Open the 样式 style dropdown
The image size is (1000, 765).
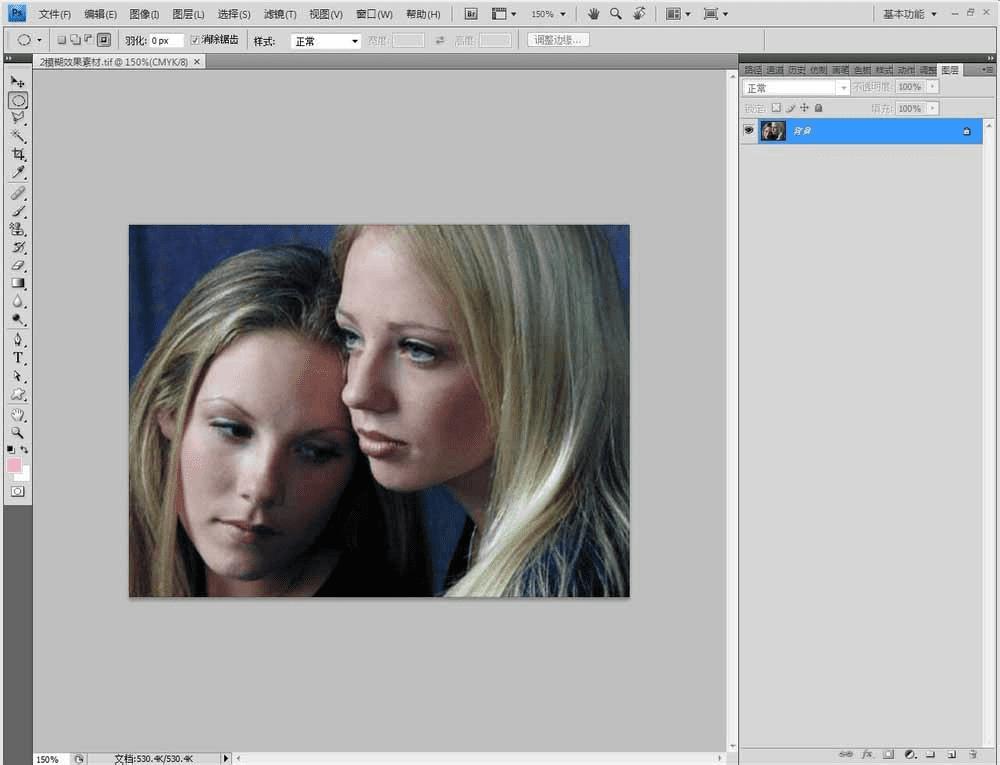click(326, 41)
